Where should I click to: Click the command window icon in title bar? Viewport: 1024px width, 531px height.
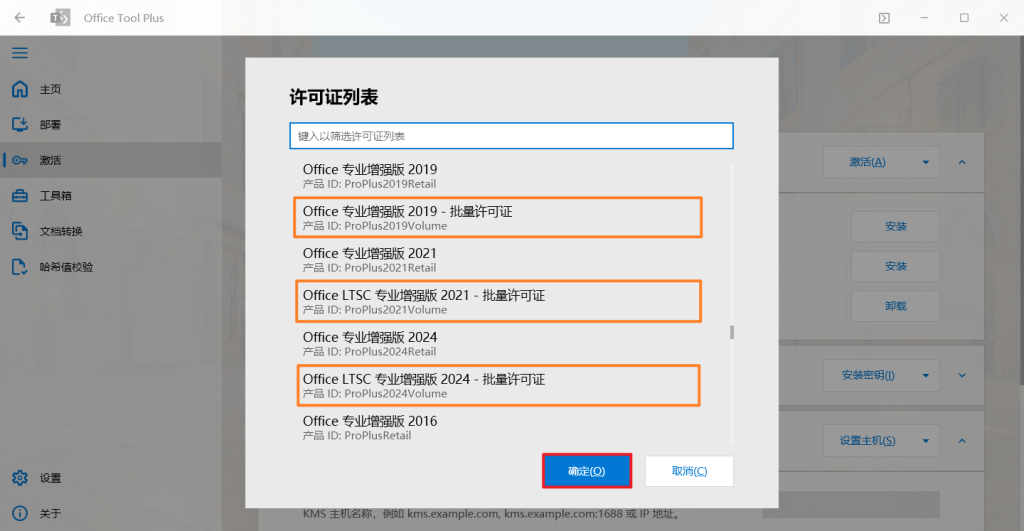click(884, 18)
